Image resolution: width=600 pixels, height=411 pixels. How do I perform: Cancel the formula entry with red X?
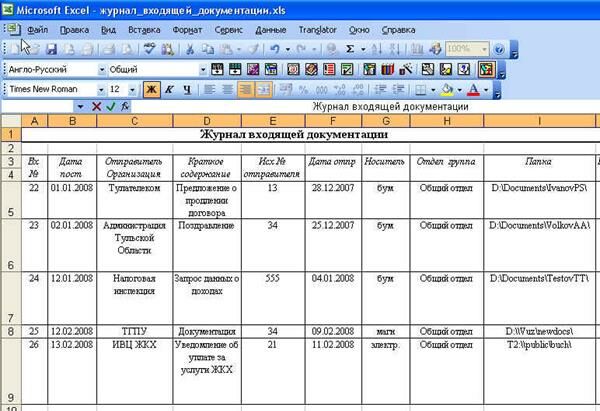(x=97, y=106)
